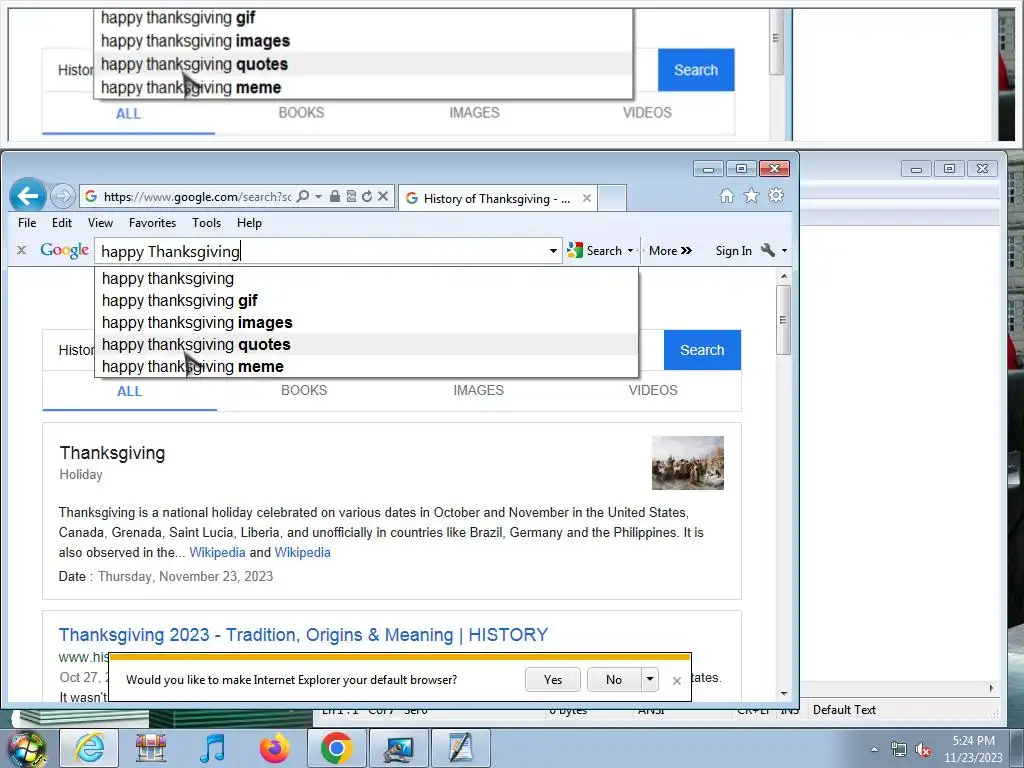Open Google Toolbar options wrench icon
This screenshot has height=768, width=1024.
(x=768, y=250)
